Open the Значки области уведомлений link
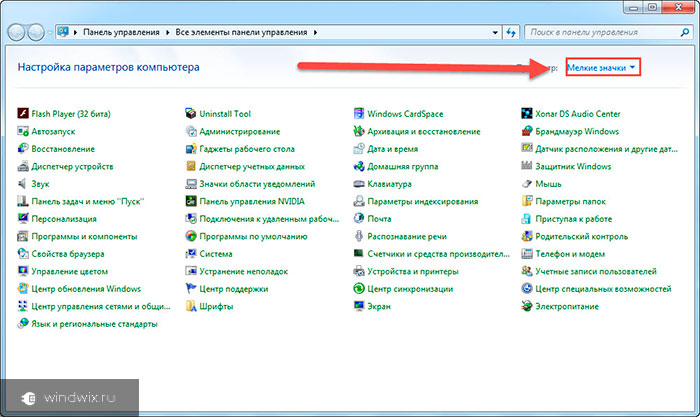Viewport: 700px width, 417px height. point(257,183)
